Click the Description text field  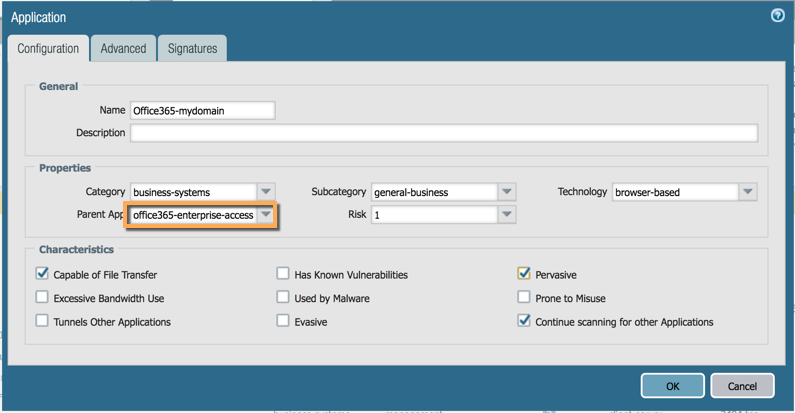click(x=443, y=133)
